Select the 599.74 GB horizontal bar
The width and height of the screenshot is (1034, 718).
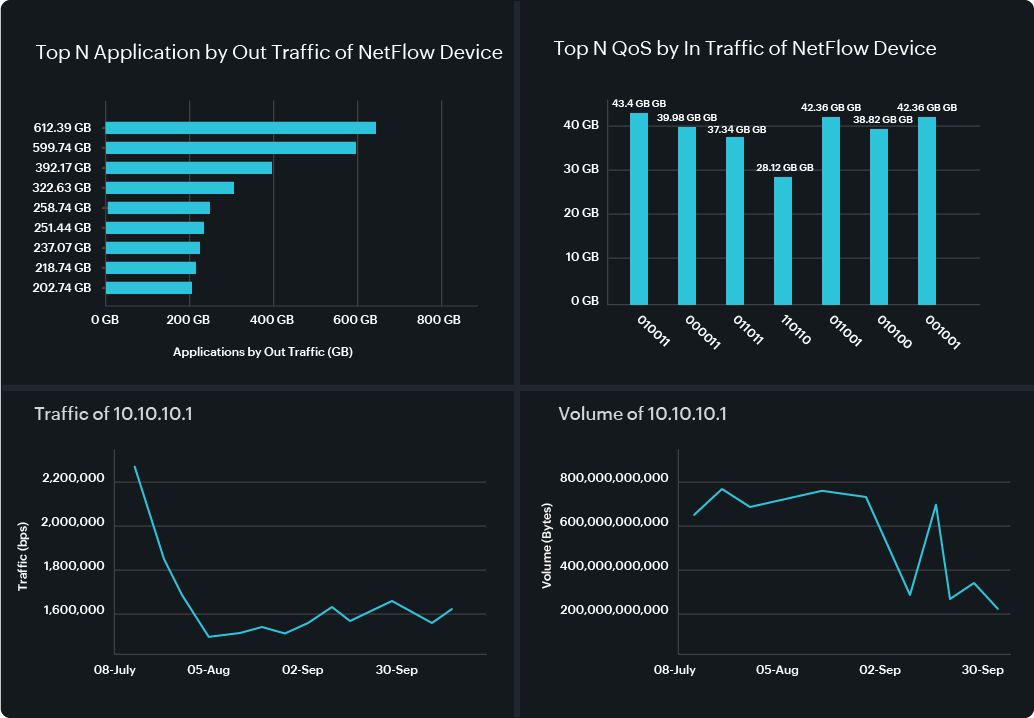[x=230, y=148]
